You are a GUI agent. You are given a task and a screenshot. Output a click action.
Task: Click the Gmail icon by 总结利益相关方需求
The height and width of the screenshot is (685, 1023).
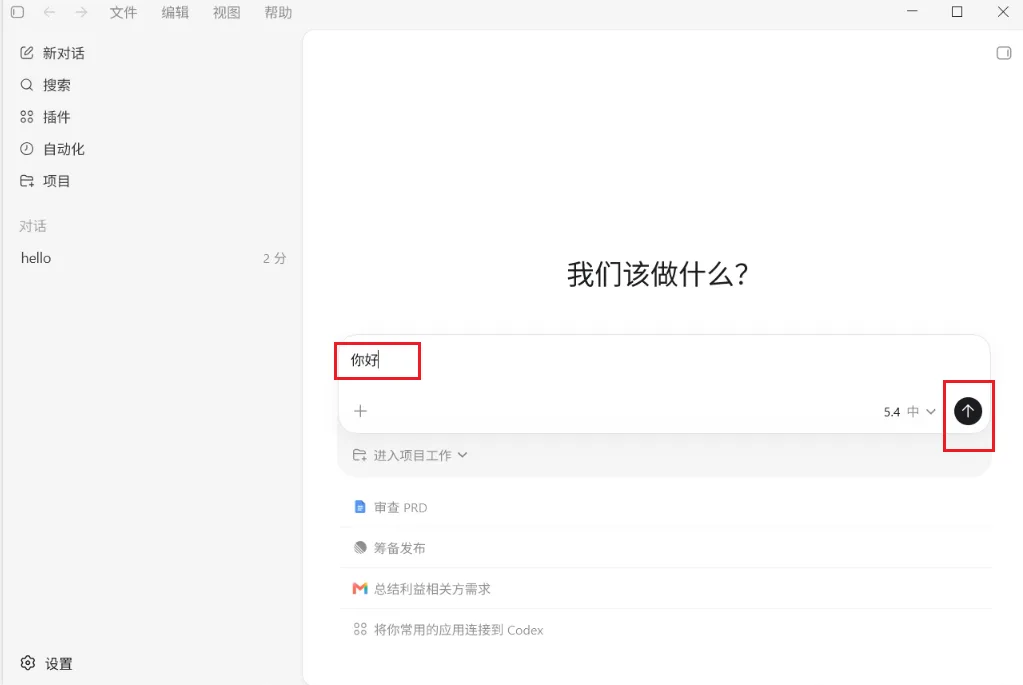click(x=359, y=588)
